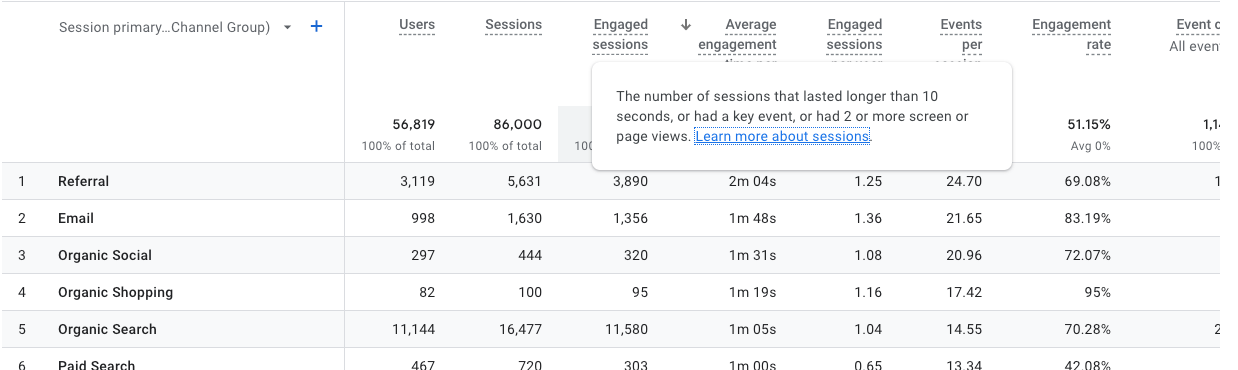Sort by the Sessions column header
1238x370 pixels.
(x=513, y=24)
